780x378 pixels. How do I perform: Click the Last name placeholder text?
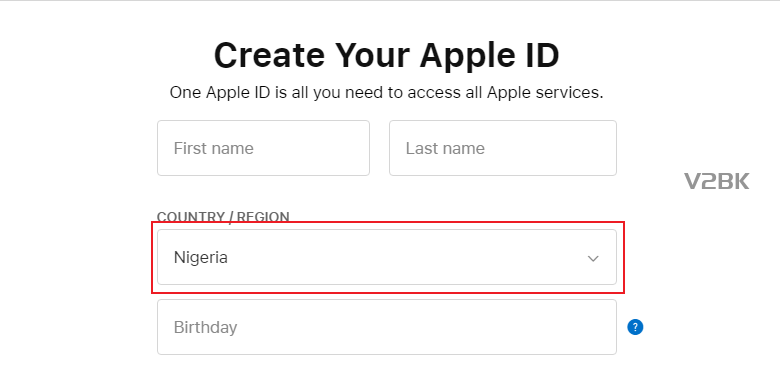[445, 148]
